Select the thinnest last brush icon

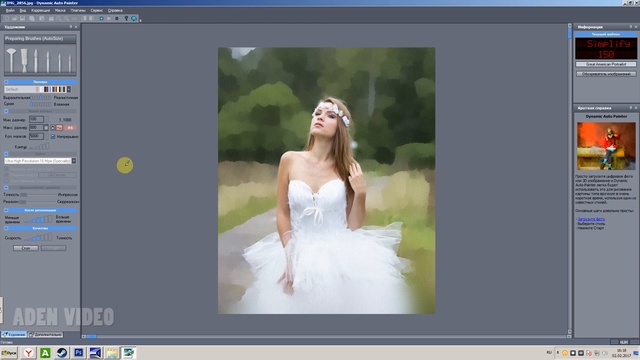(x=70, y=63)
